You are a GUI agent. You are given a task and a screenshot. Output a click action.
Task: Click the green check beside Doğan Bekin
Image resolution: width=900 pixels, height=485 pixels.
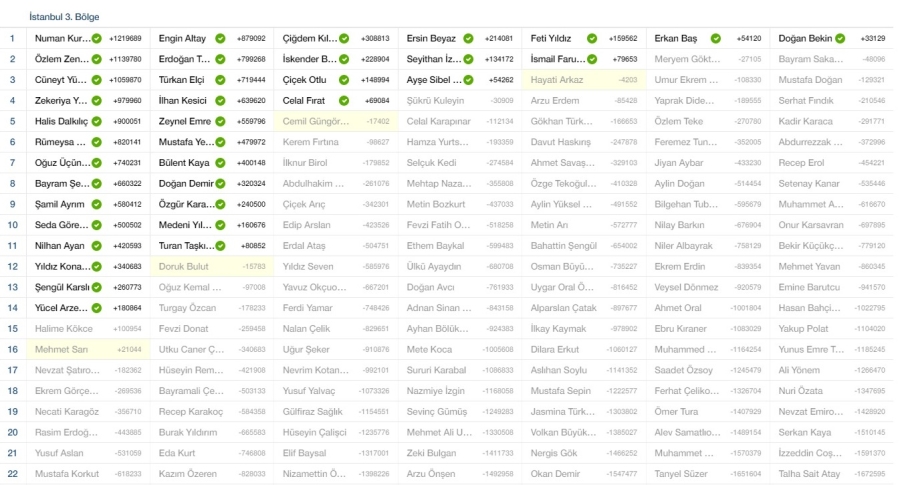click(x=840, y=38)
